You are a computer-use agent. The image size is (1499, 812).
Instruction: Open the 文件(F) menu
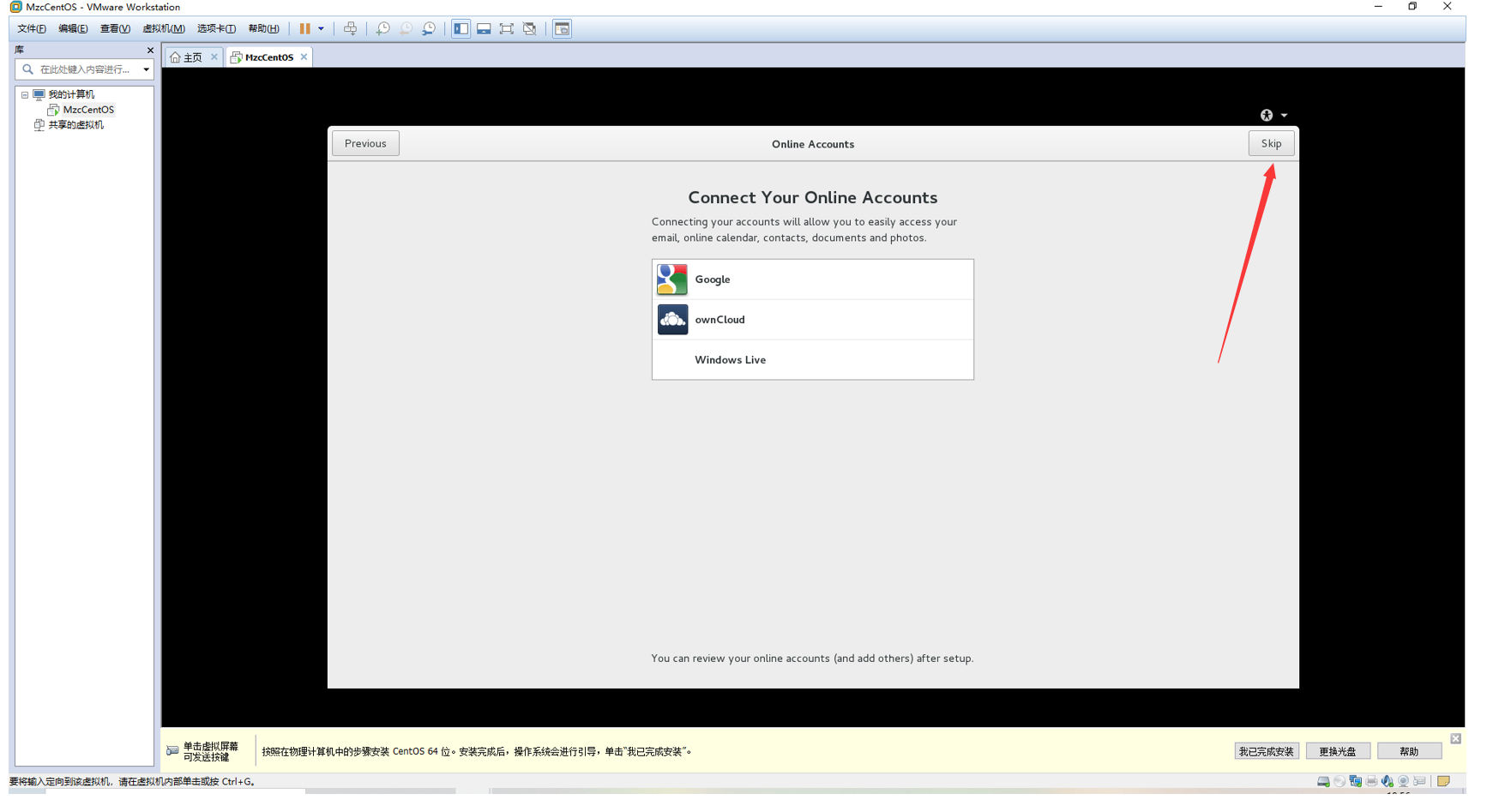pos(32,28)
